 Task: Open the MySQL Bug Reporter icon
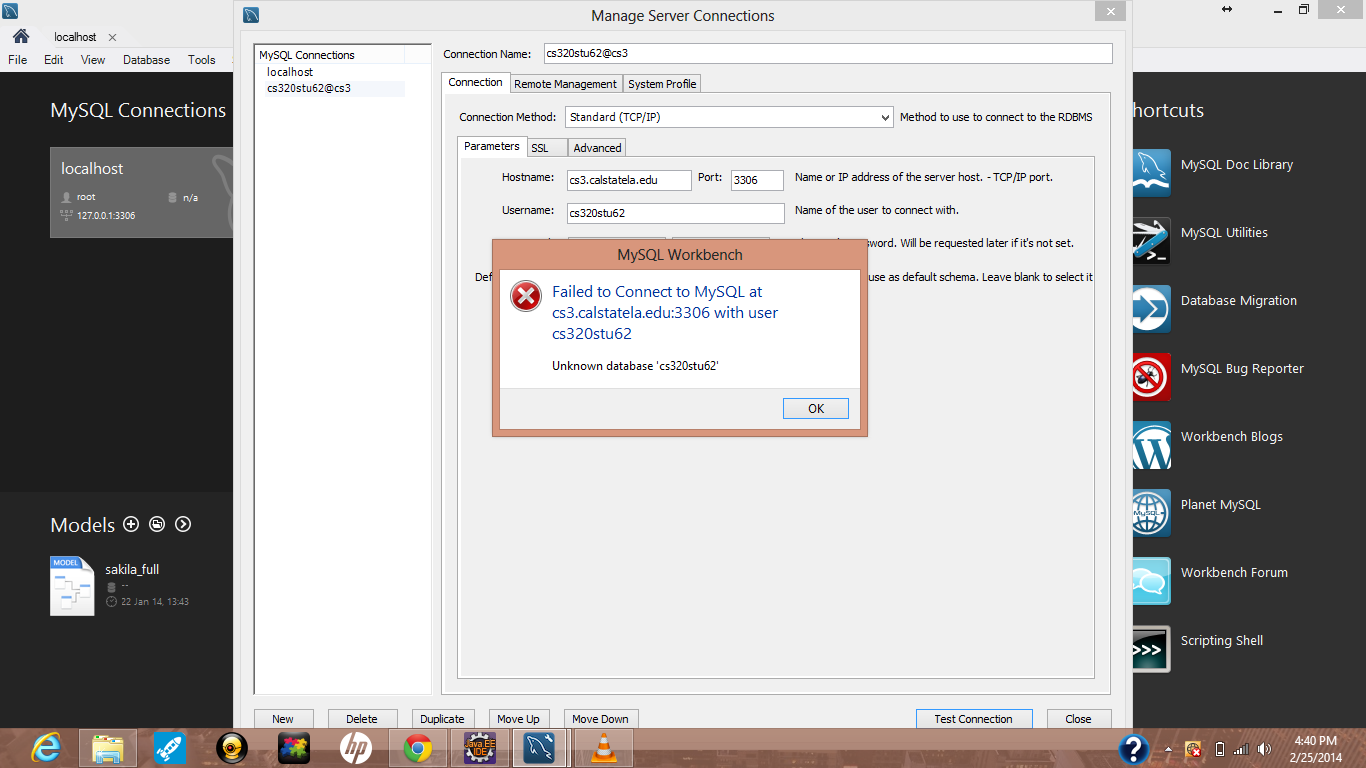coord(1151,377)
